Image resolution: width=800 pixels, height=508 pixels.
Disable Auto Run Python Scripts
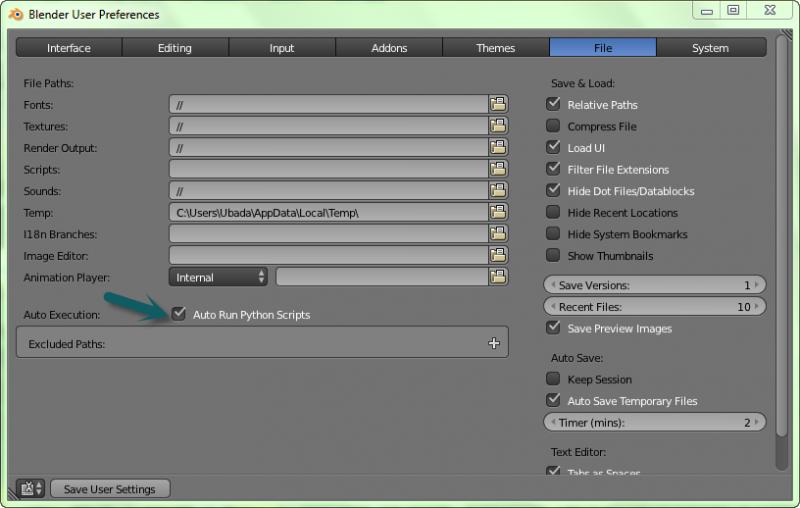179,314
